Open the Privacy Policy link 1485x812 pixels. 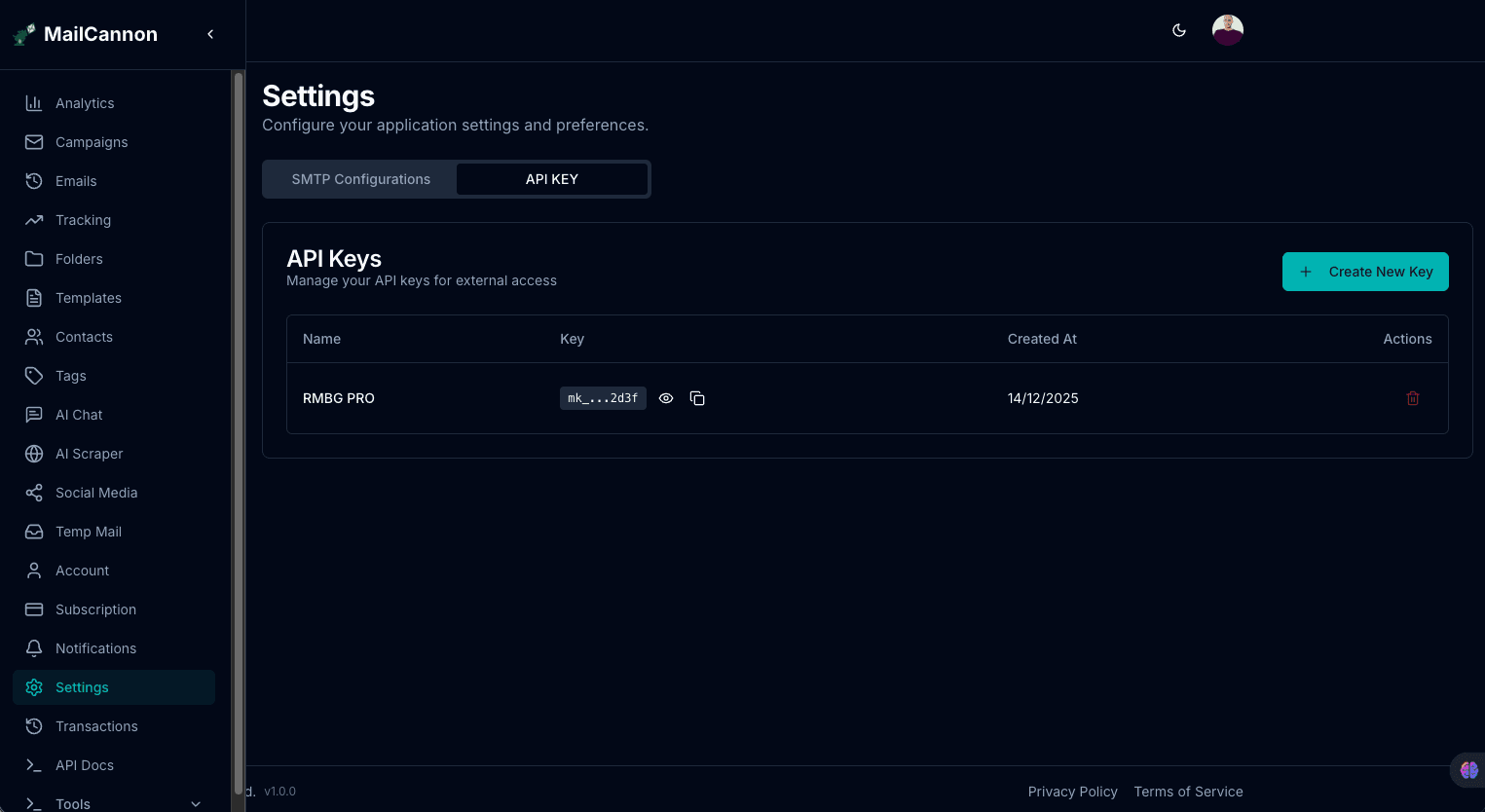(x=1073, y=792)
